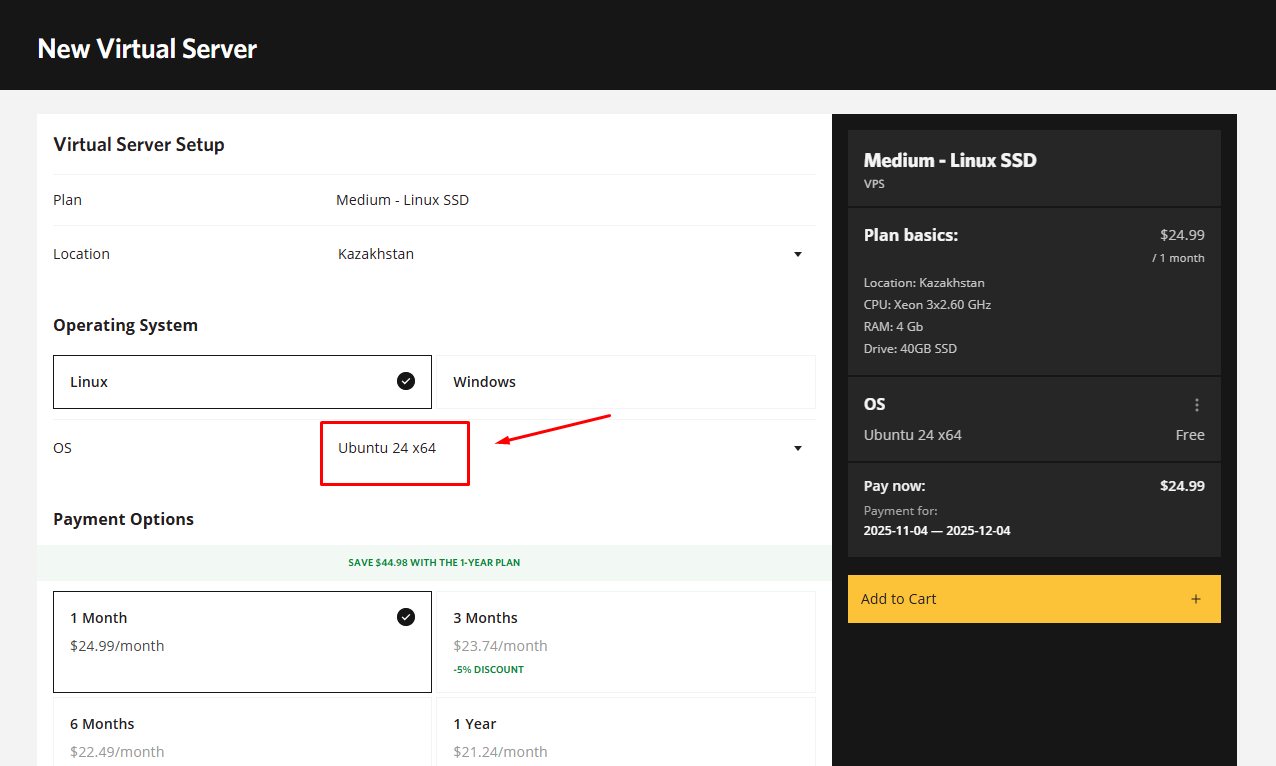
Task: Click the -5% discount label
Action: [488, 670]
